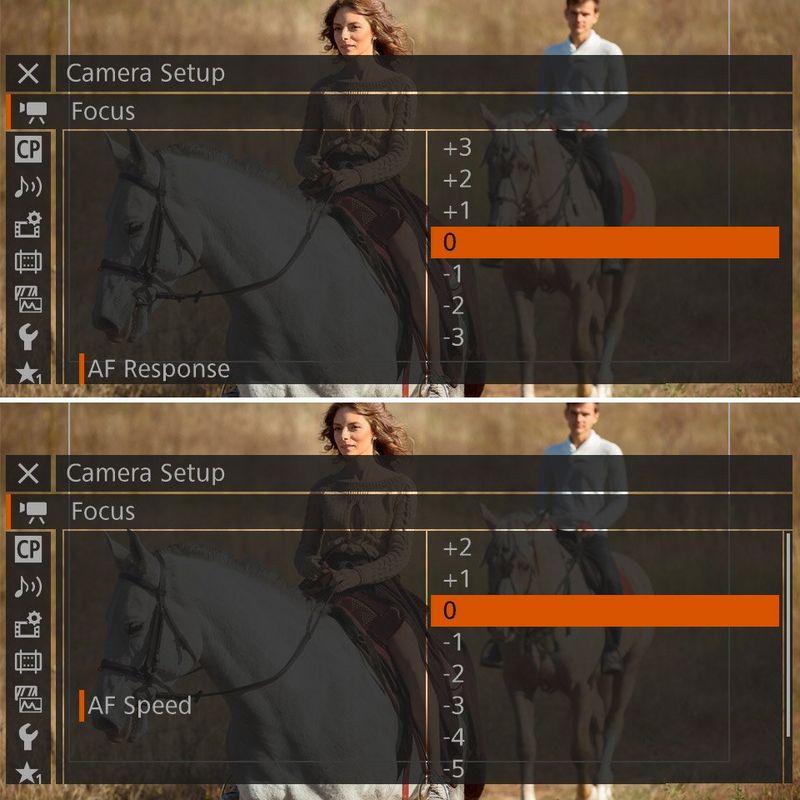Image resolution: width=800 pixels, height=800 pixels.
Task: Open Assistance Functions waveform icon in top panel
Action: (x=28, y=299)
